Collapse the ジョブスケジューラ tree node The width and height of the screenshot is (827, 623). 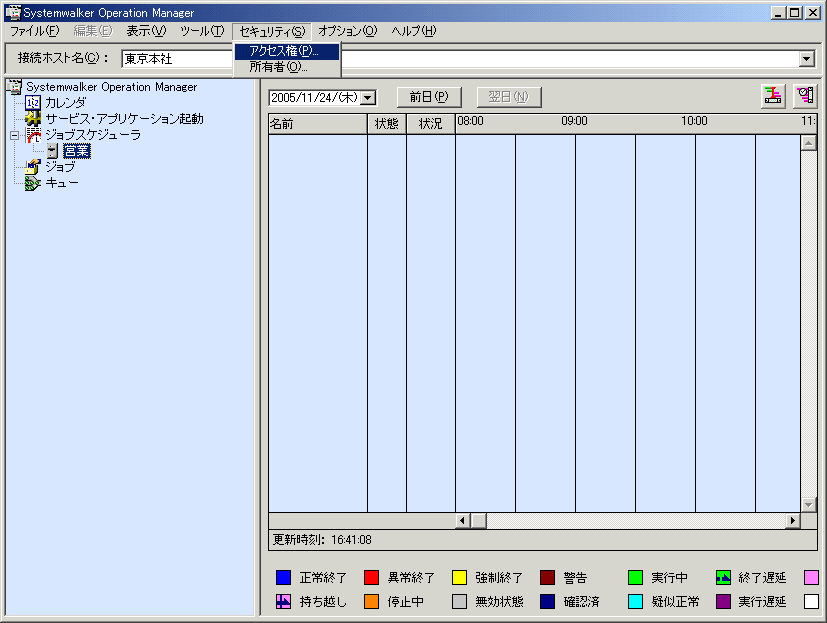14,136
